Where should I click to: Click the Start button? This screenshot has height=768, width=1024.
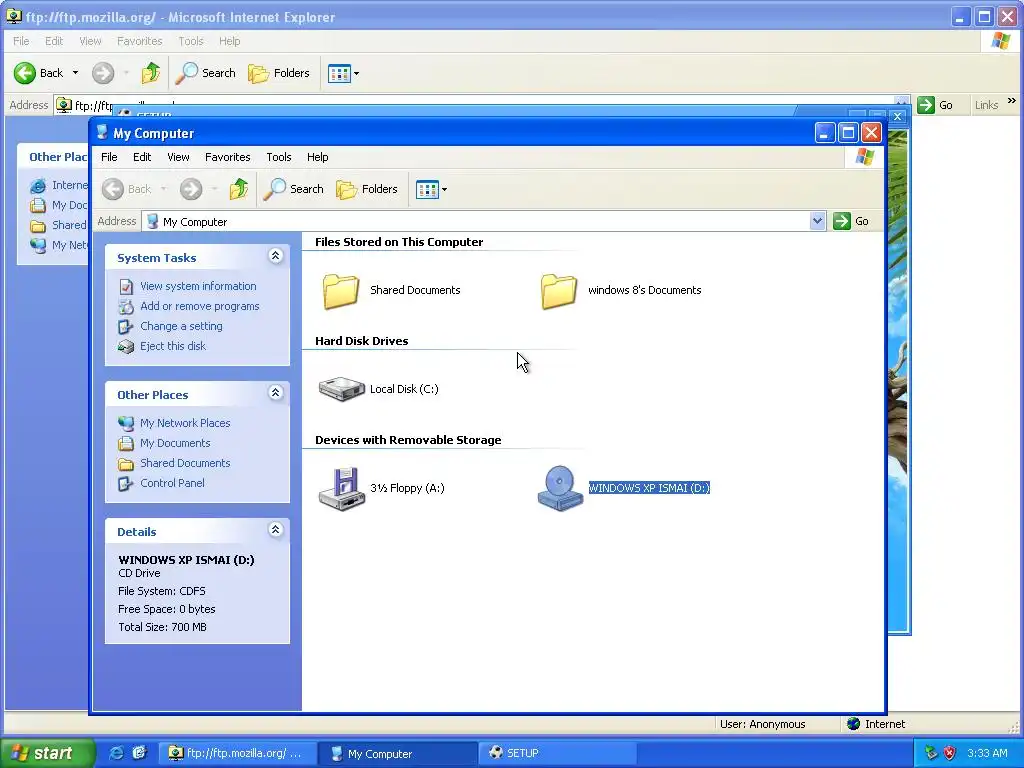[x=46, y=753]
